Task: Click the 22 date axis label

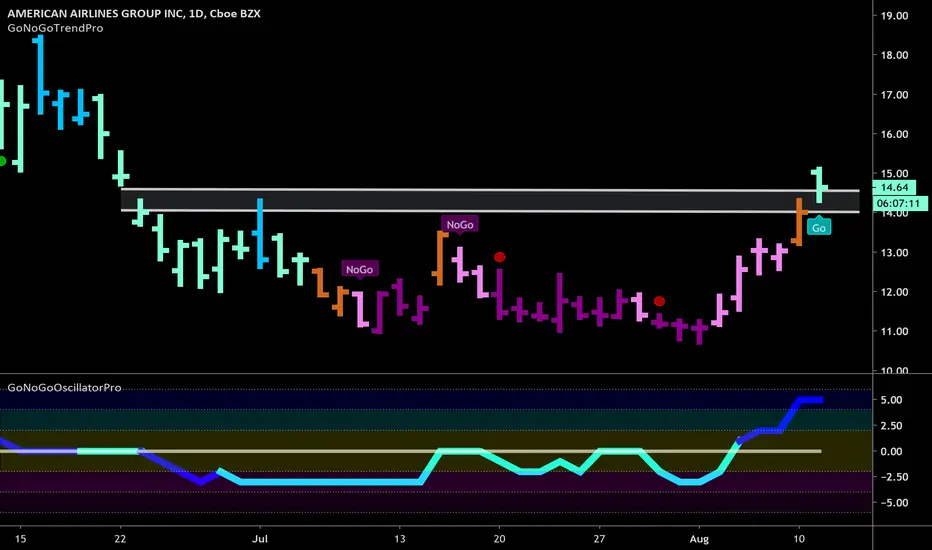Action: click(x=121, y=539)
